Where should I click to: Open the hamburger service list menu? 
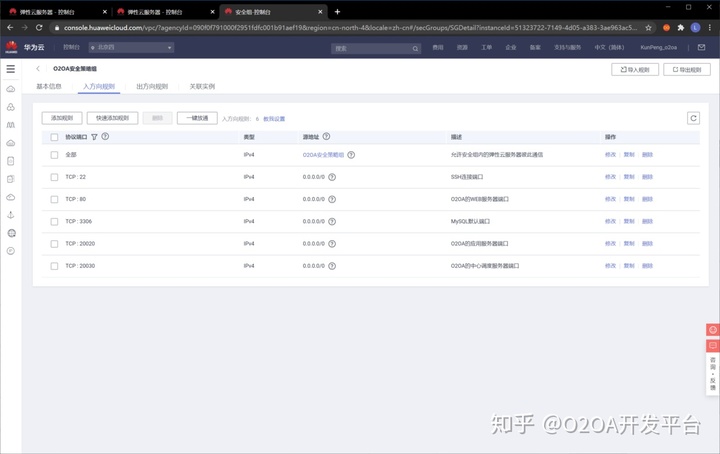click(x=11, y=69)
